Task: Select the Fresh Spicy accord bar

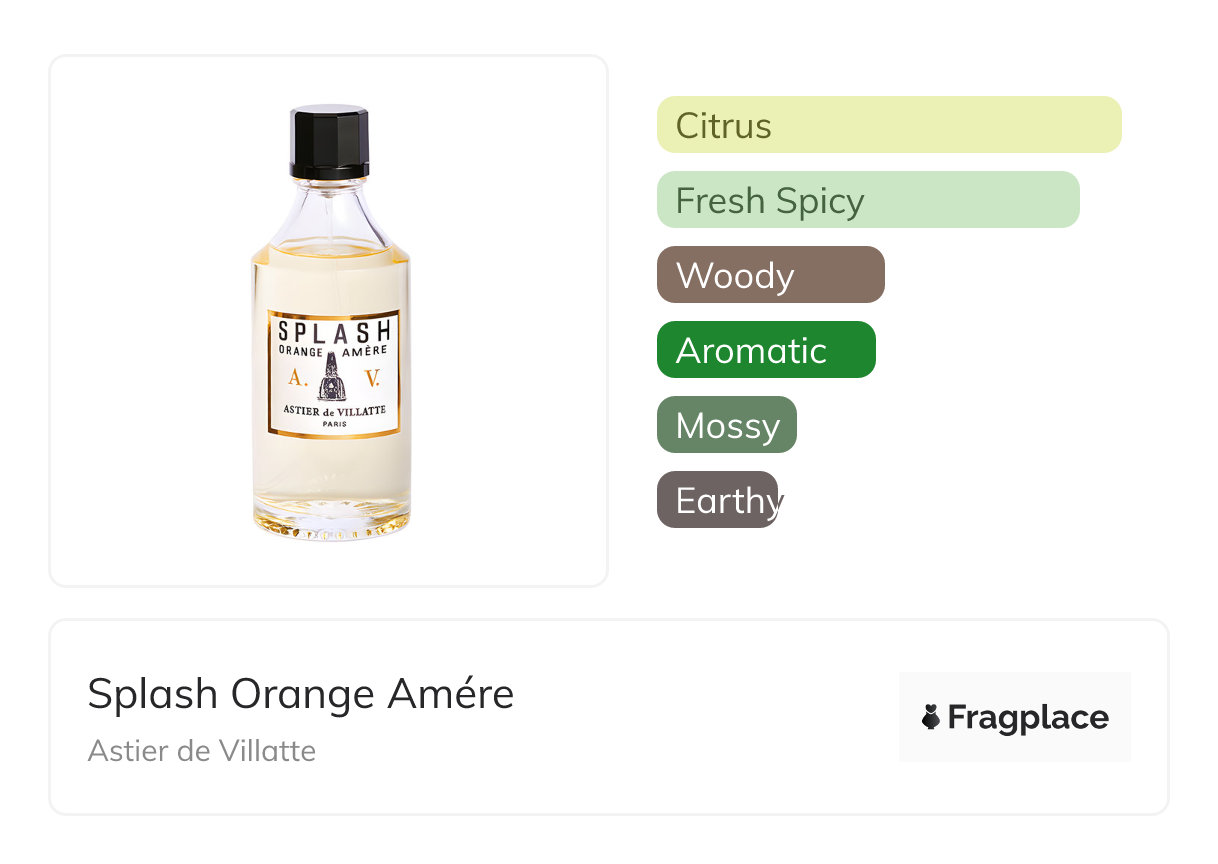Action: click(x=867, y=200)
